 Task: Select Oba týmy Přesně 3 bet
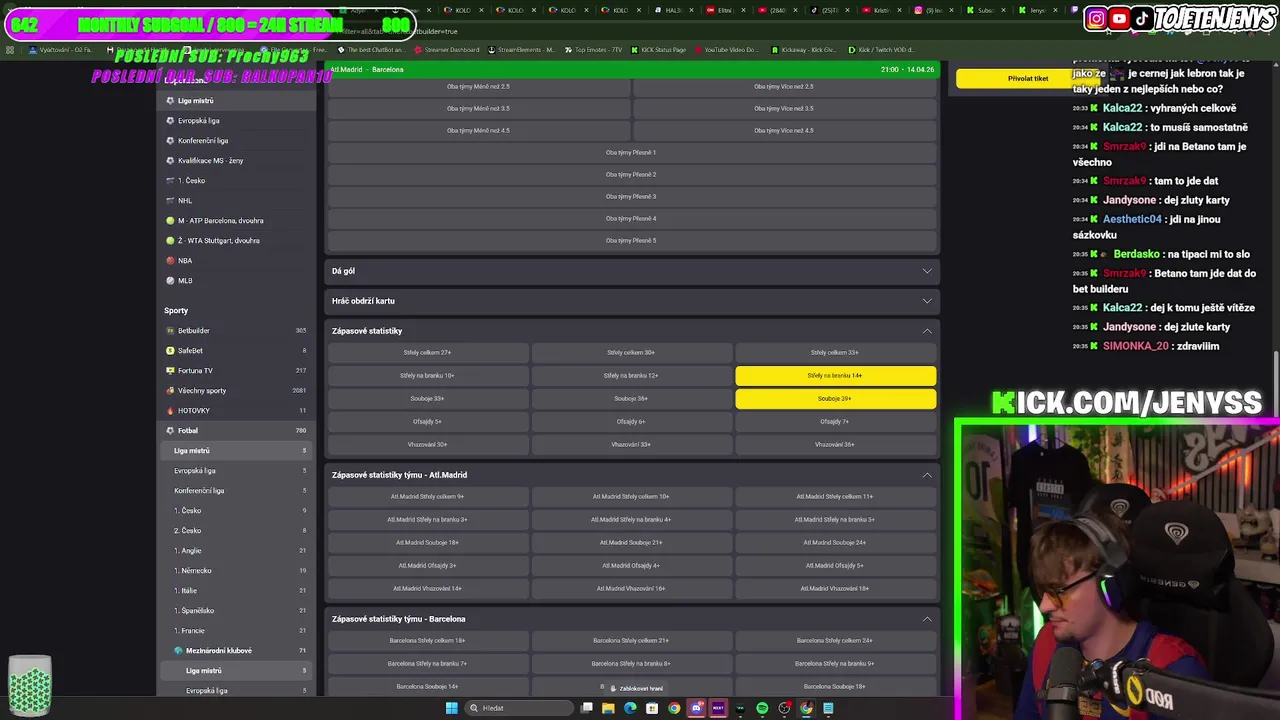coord(631,197)
